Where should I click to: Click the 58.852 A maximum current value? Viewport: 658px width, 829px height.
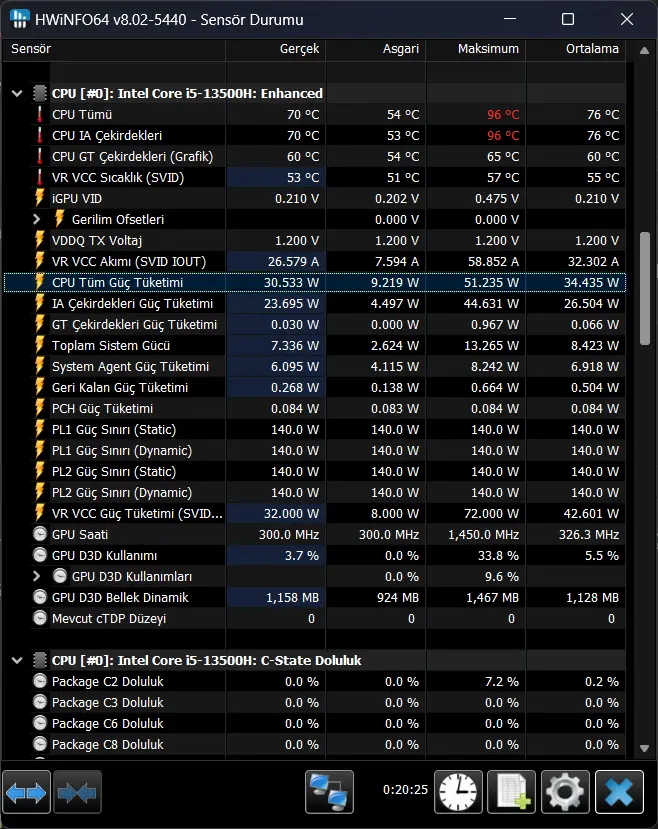point(493,261)
